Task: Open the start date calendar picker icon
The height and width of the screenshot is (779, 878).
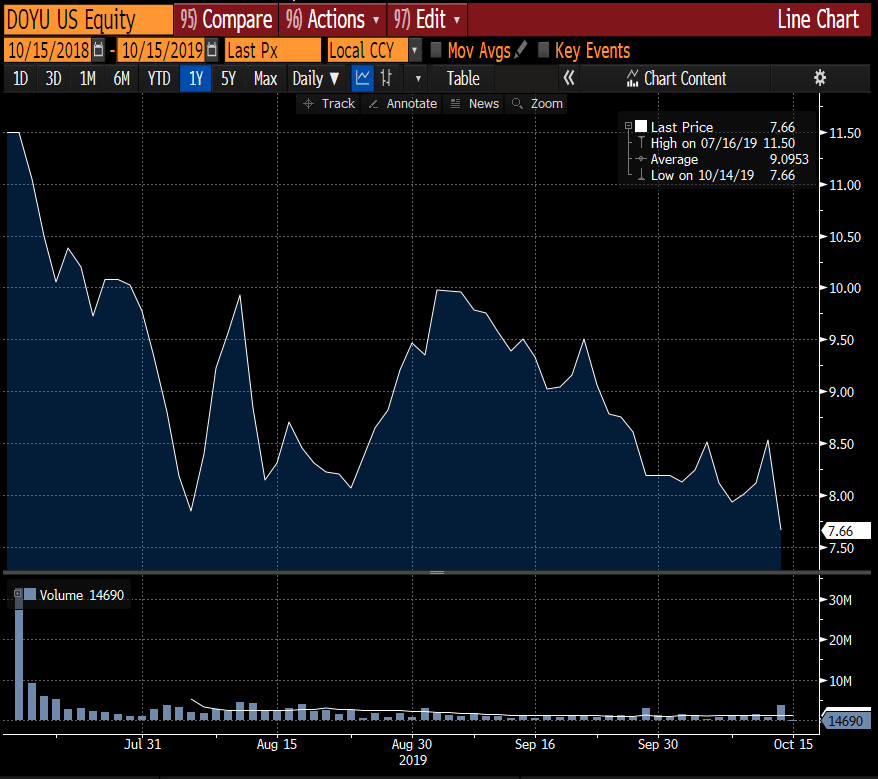Action: click(99, 50)
